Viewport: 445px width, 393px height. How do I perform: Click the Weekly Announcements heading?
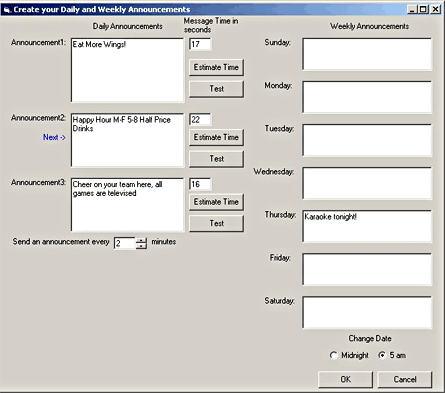click(369, 26)
